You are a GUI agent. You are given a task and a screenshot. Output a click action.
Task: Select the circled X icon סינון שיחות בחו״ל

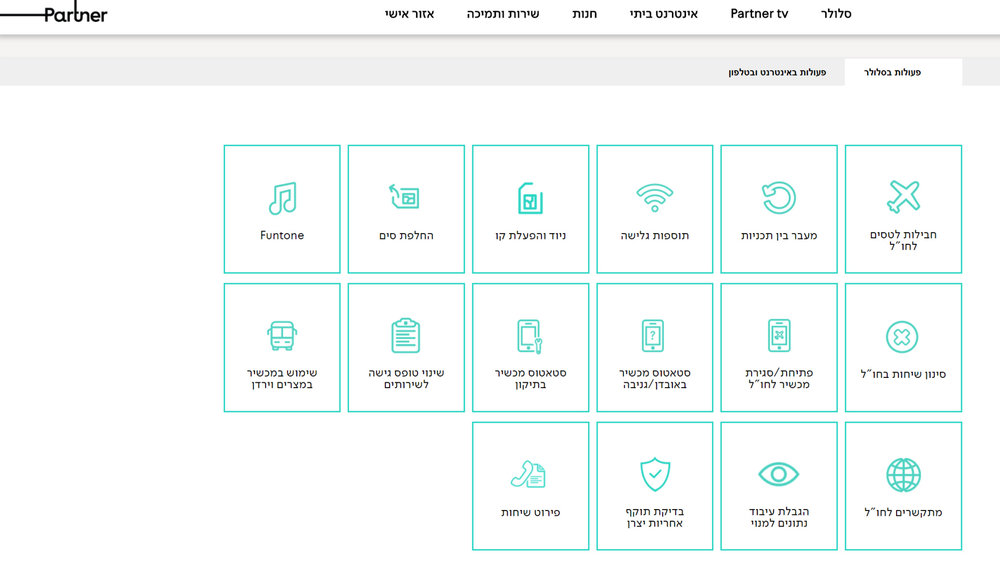pyautogui.click(x=902, y=337)
